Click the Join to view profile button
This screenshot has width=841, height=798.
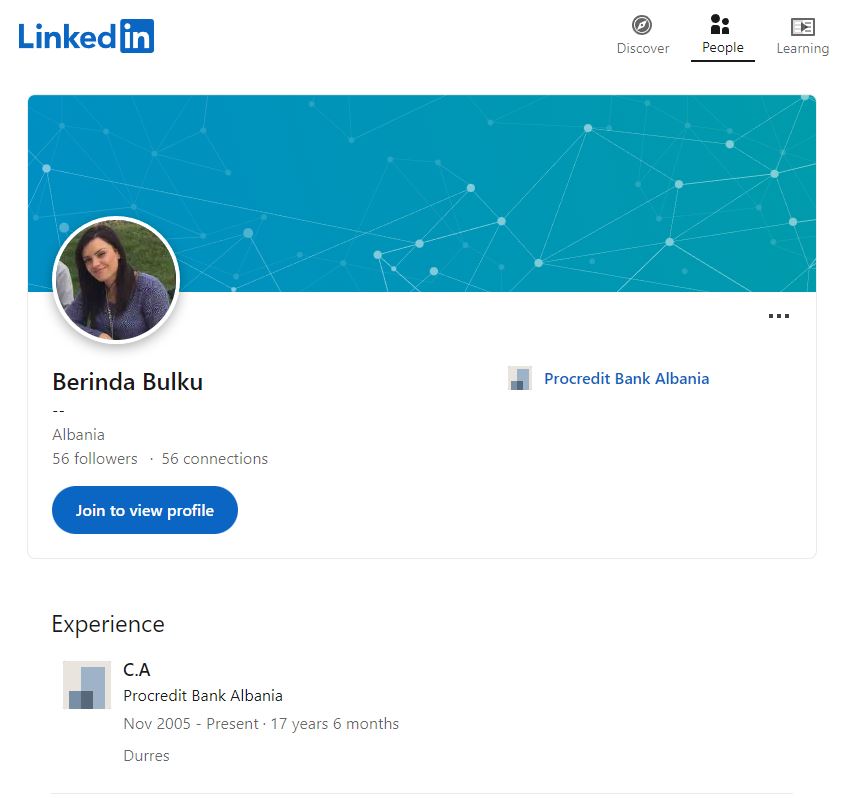point(145,510)
